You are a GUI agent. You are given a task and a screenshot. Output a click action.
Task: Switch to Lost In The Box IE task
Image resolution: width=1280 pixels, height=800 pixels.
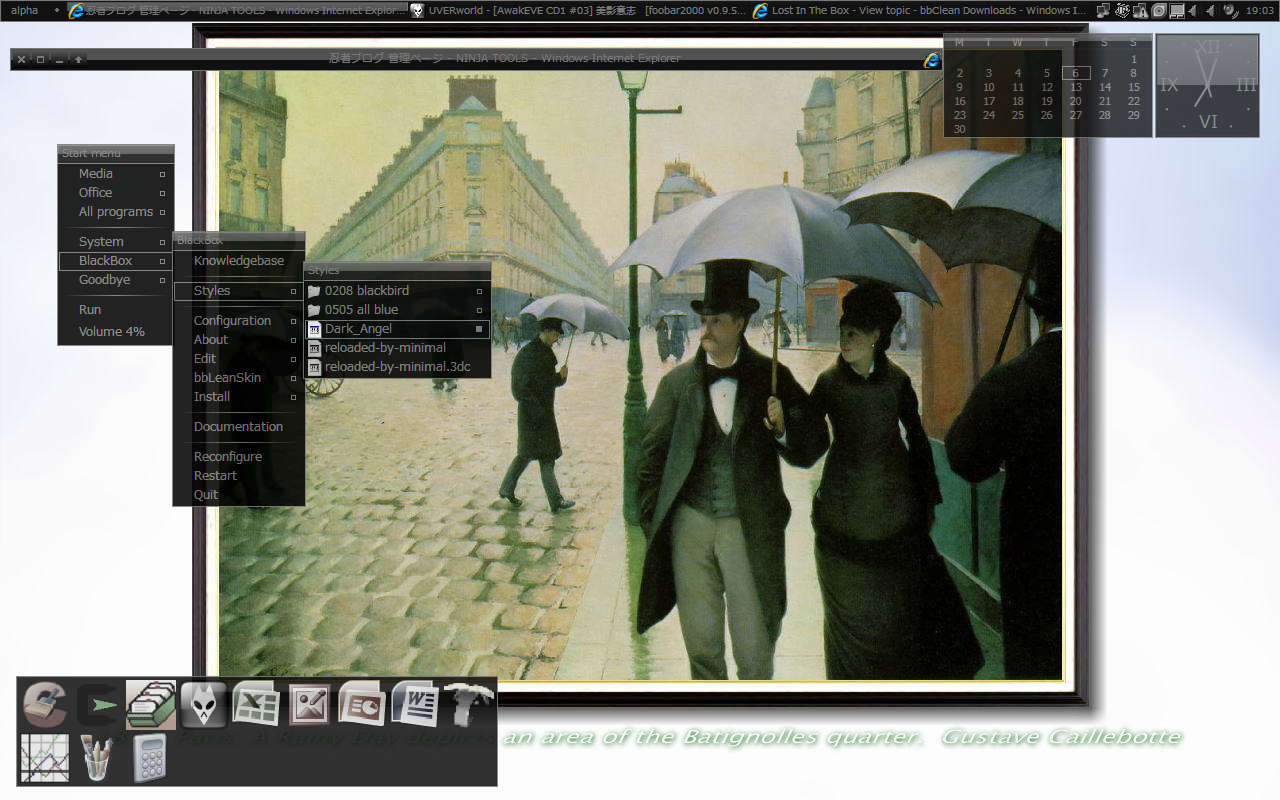click(x=919, y=10)
